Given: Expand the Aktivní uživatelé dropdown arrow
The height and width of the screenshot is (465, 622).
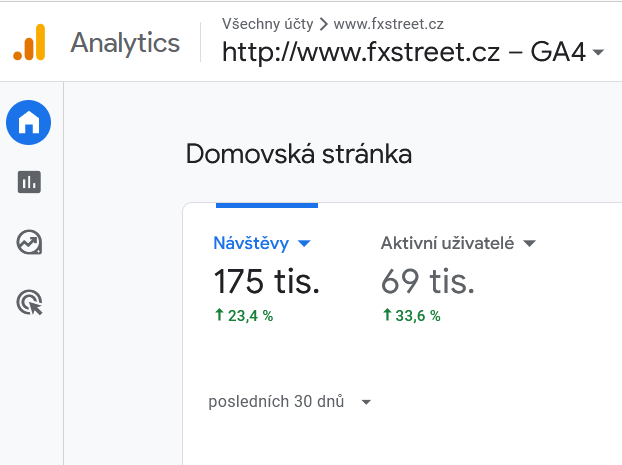Looking at the screenshot, I should tap(530, 243).
